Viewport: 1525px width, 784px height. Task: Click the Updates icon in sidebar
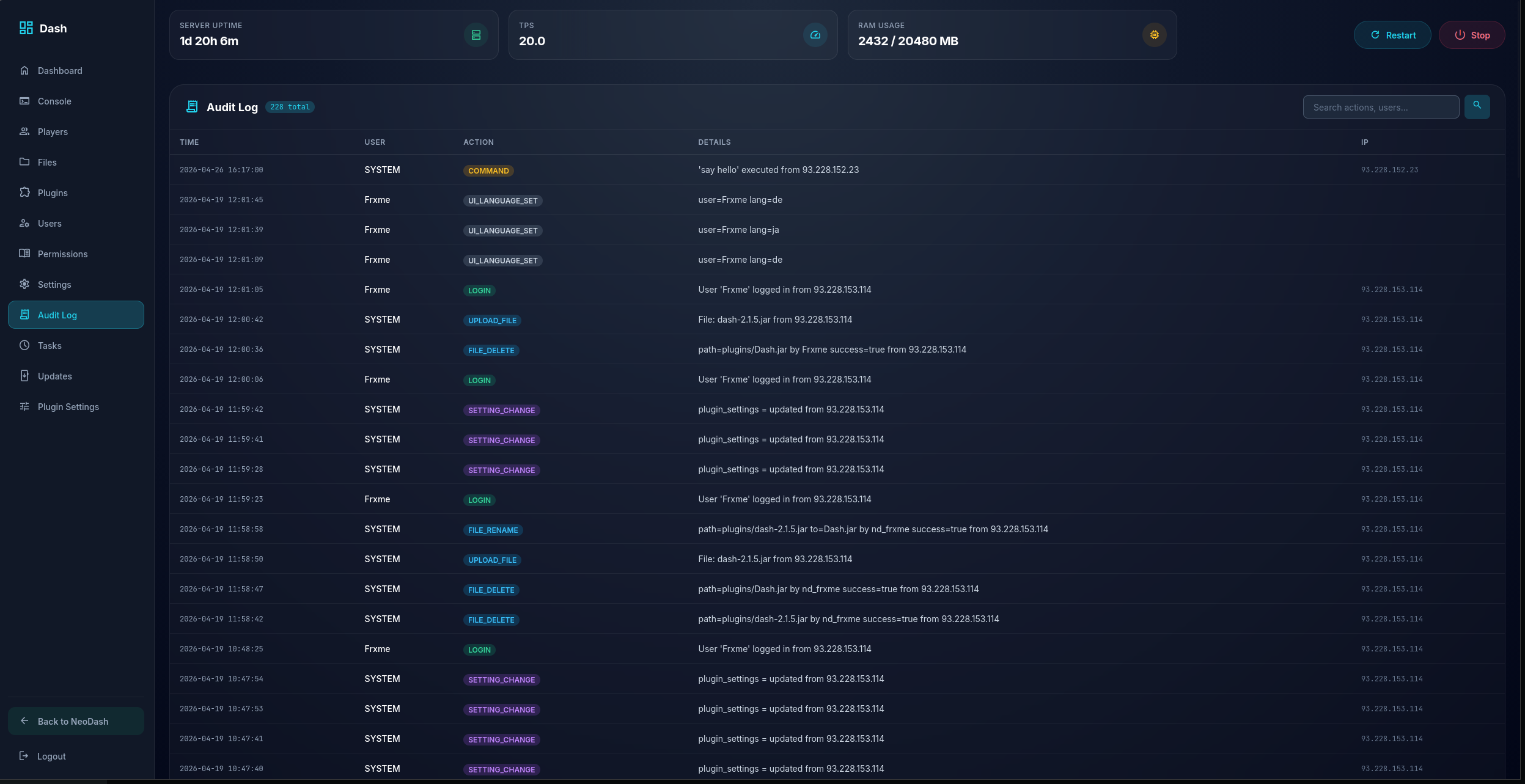(24, 376)
